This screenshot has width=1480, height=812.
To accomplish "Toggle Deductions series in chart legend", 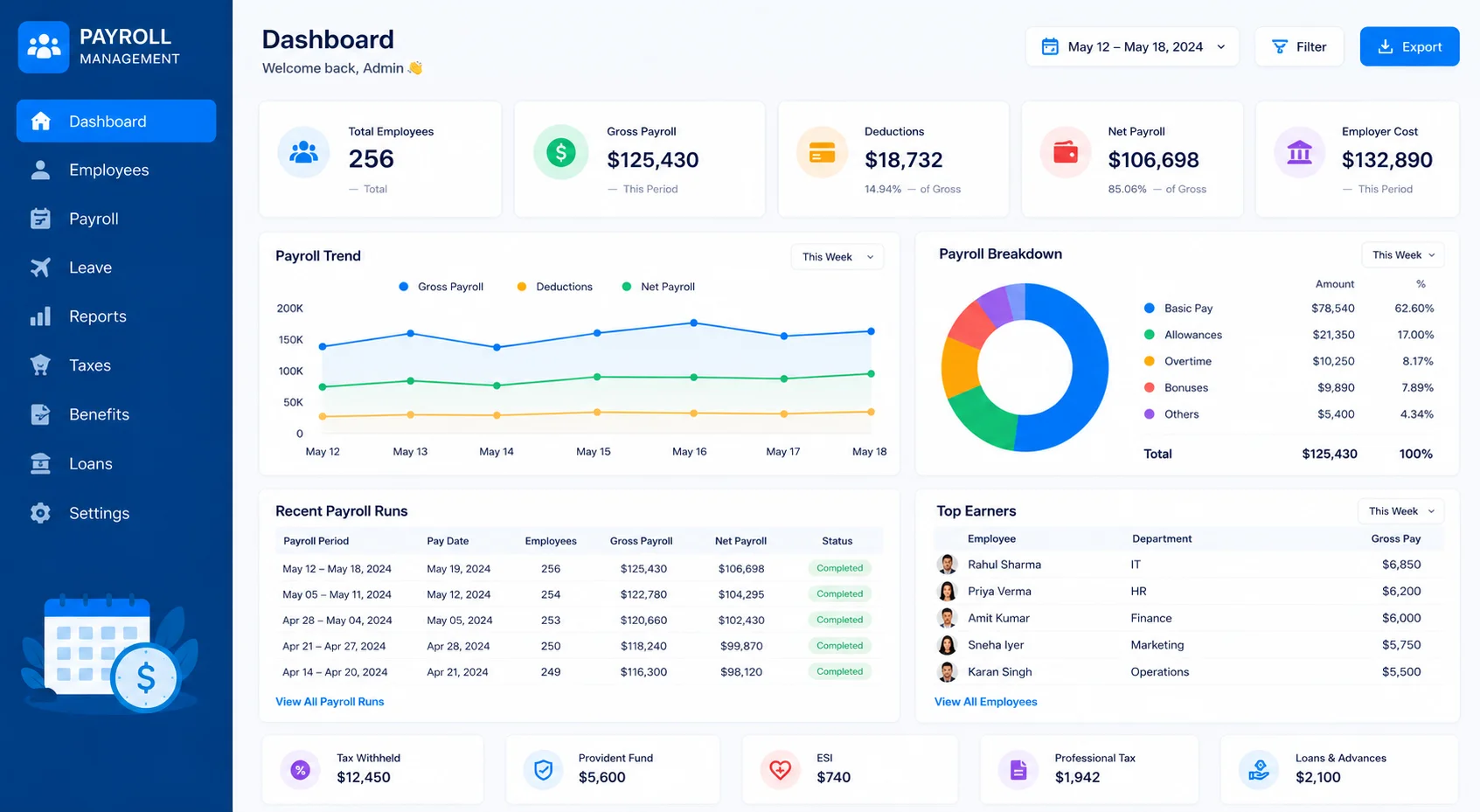I will pos(554,287).
